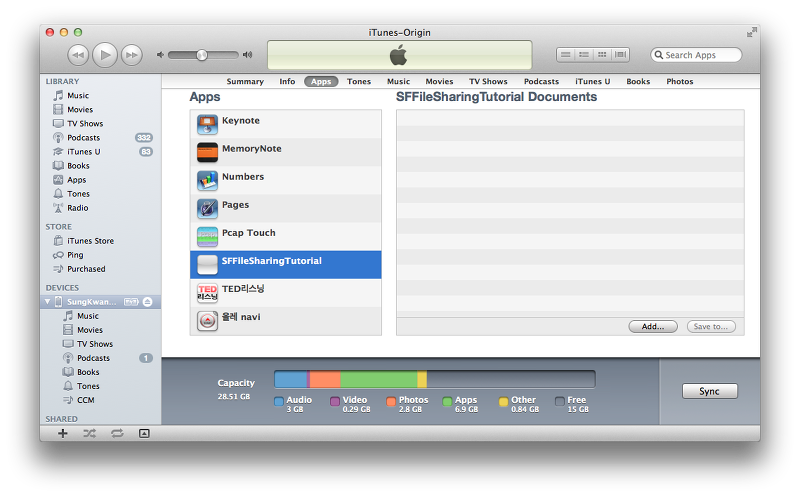Screen dimensions: 800x497
Task: Open the Tones tab
Action: point(359,81)
